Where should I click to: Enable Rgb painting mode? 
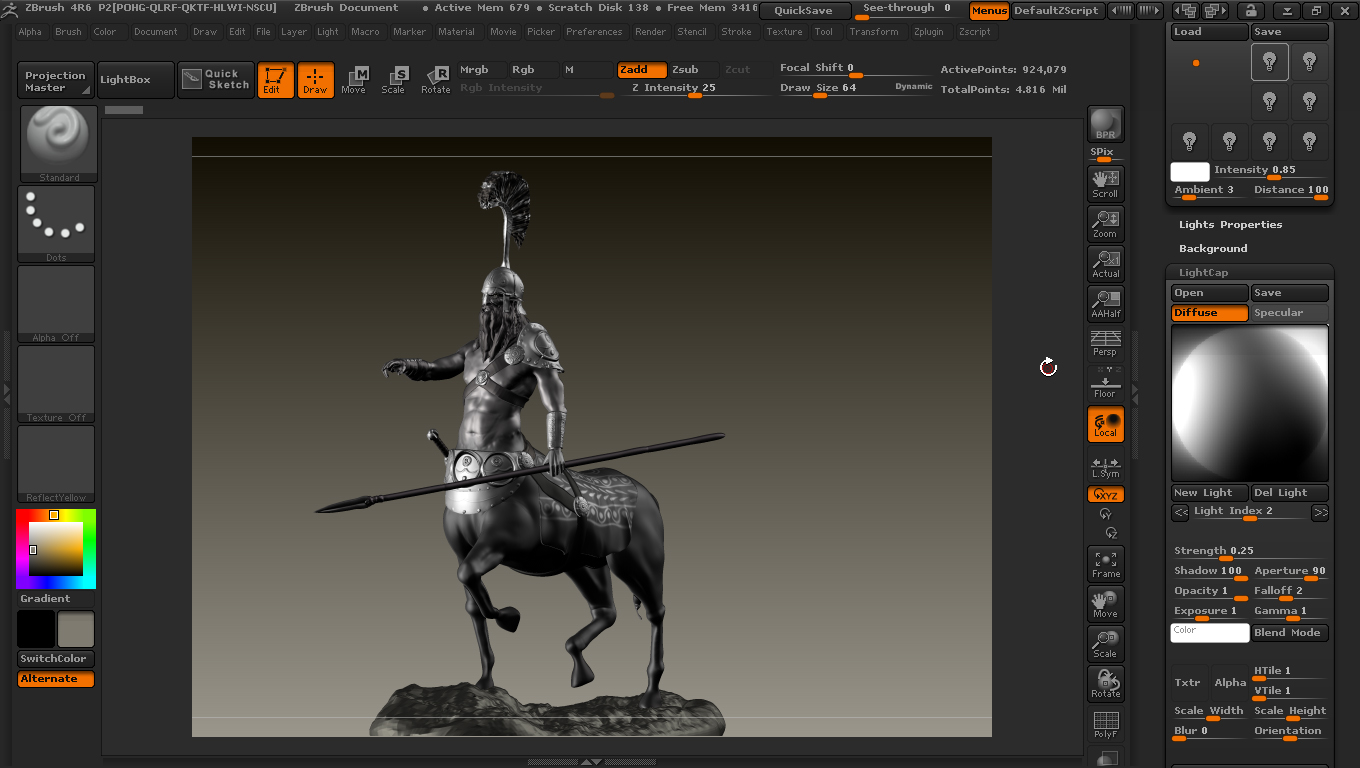point(533,70)
